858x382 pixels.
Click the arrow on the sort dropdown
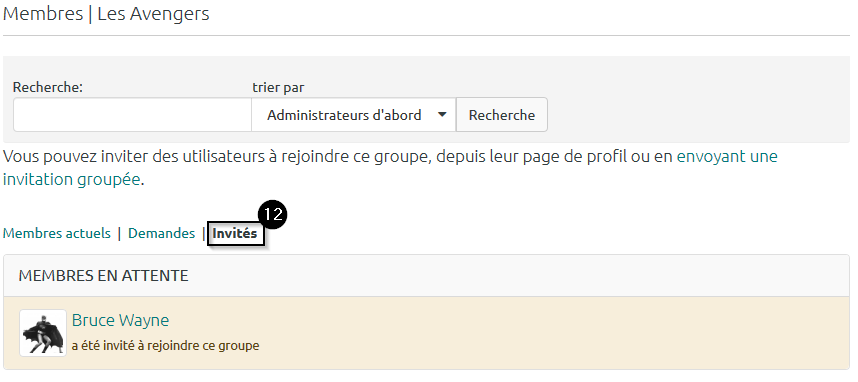tap(442, 115)
